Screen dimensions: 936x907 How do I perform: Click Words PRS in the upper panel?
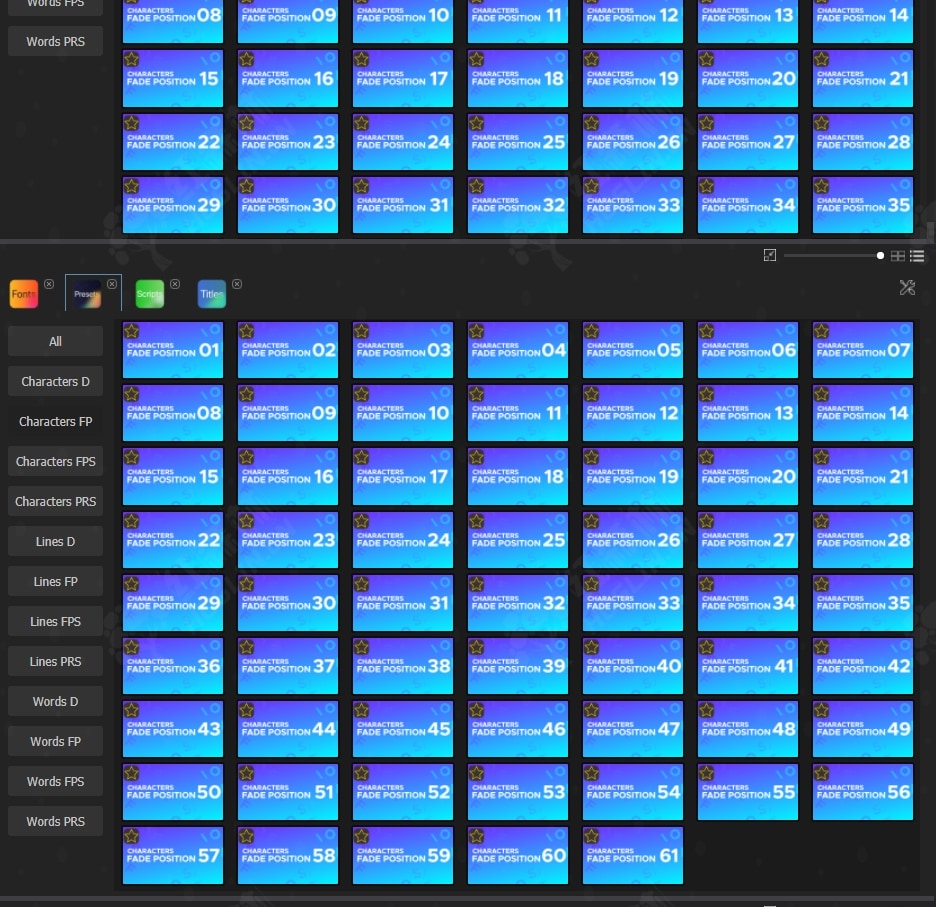click(x=56, y=41)
